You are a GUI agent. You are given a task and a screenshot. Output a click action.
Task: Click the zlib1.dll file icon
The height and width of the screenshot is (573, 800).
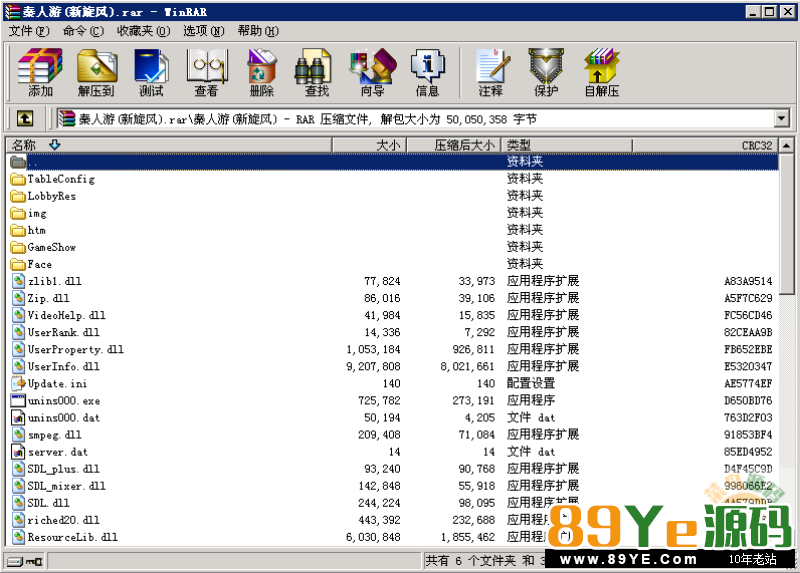tap(18, 281)
